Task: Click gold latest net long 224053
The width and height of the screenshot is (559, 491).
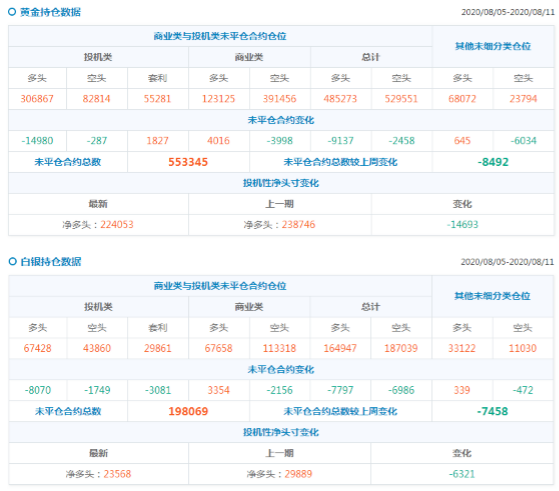Action: (x=117, y=224)
